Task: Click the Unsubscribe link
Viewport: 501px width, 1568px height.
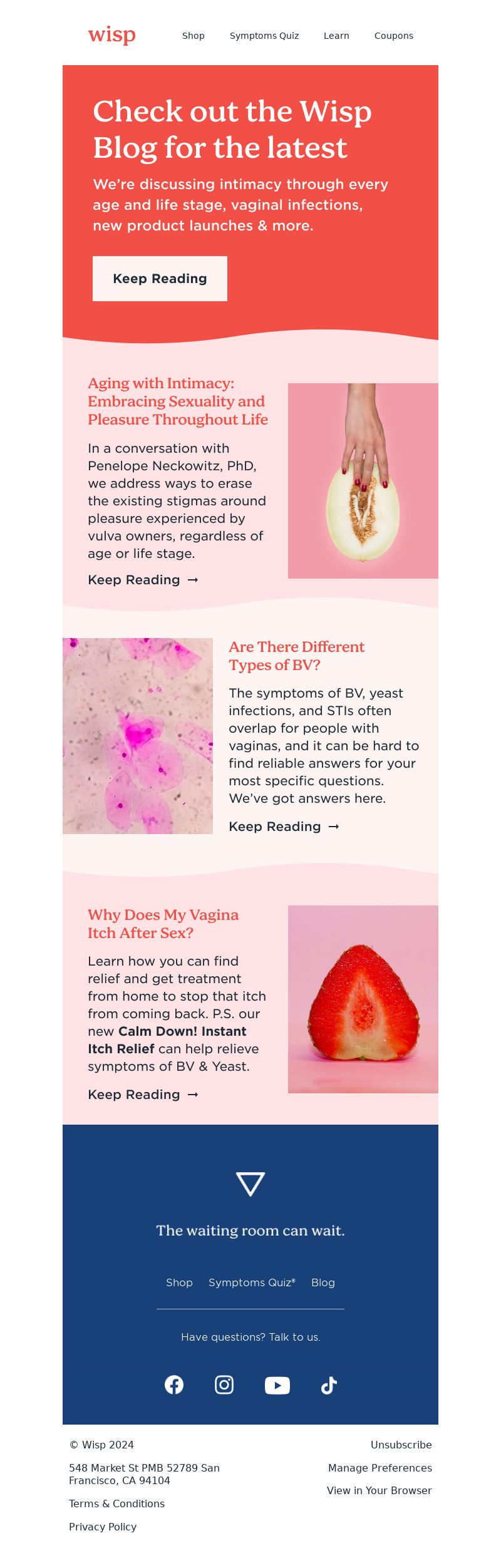Action: (x=401, y=1445)
